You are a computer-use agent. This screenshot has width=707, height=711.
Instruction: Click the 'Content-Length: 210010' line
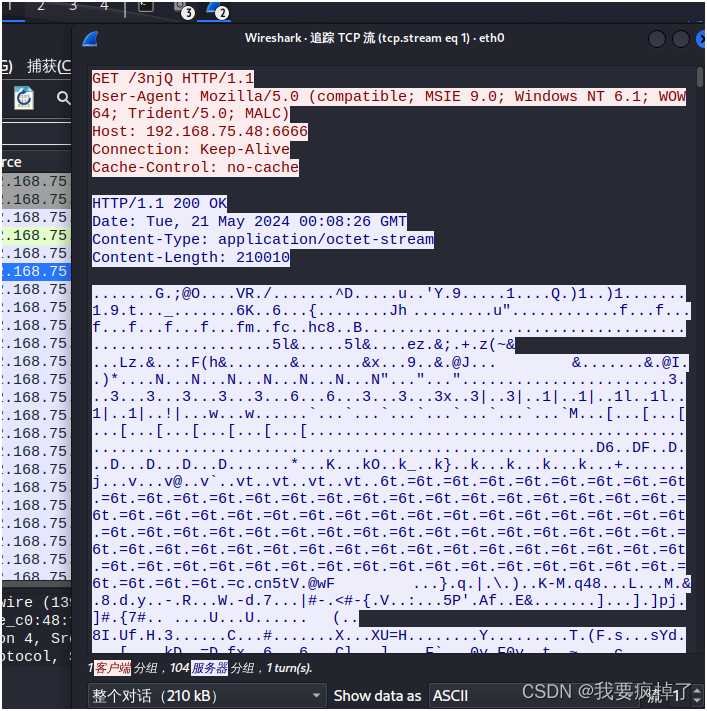point(191,258)
